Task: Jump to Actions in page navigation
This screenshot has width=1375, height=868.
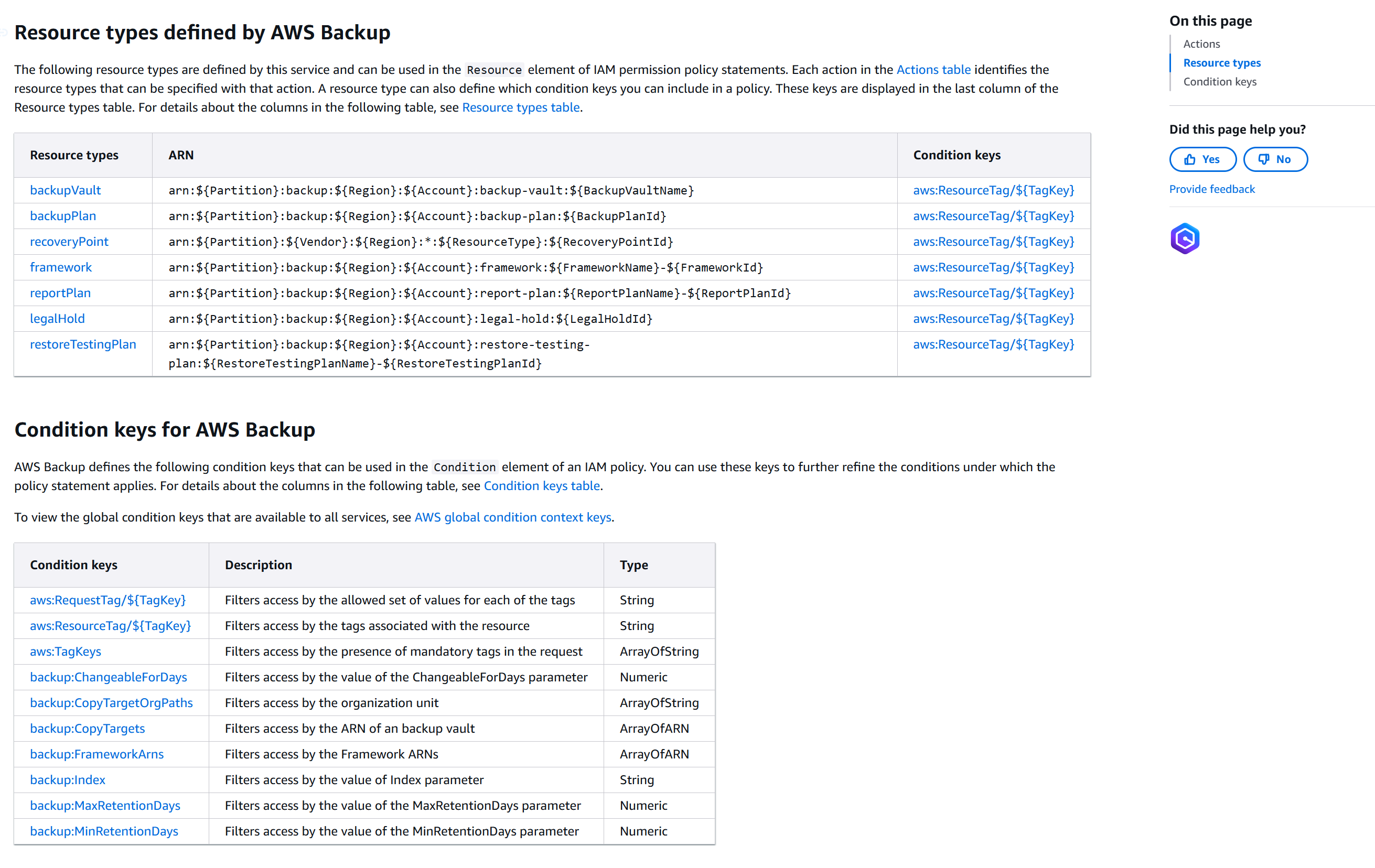Action: click(x=1201, y=44)
